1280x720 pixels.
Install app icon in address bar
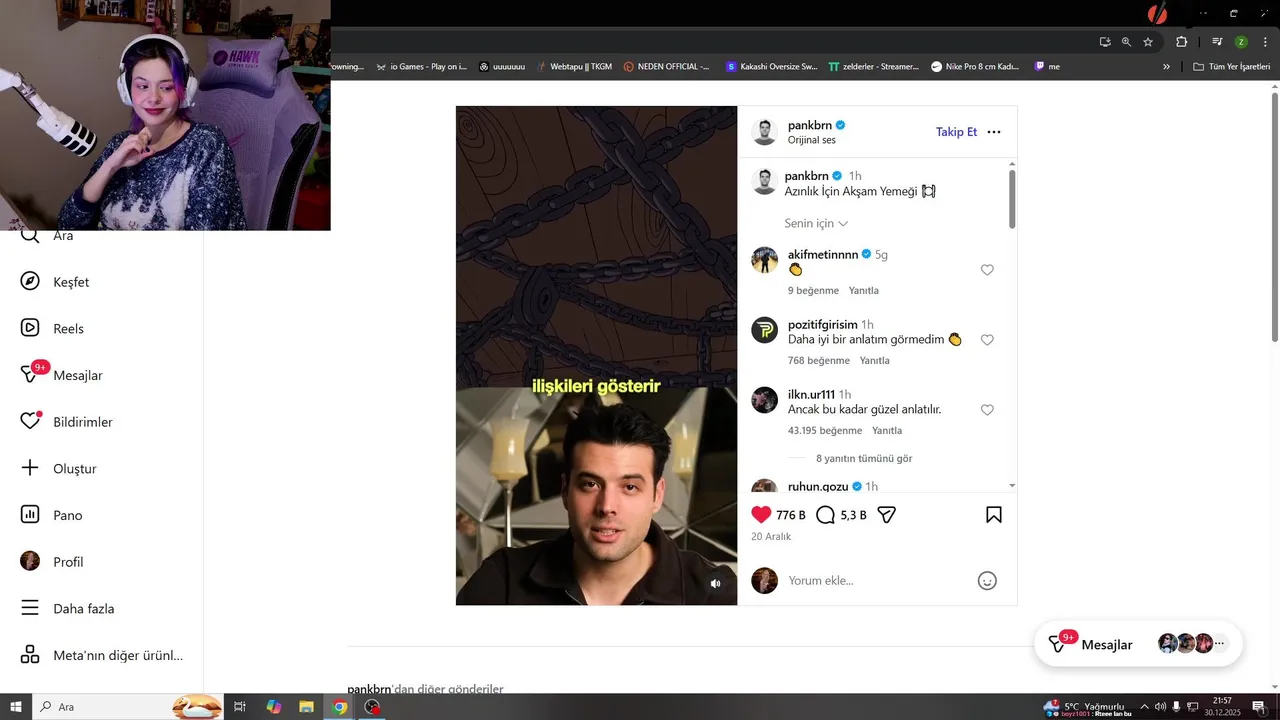click(x=1104, y=42)
